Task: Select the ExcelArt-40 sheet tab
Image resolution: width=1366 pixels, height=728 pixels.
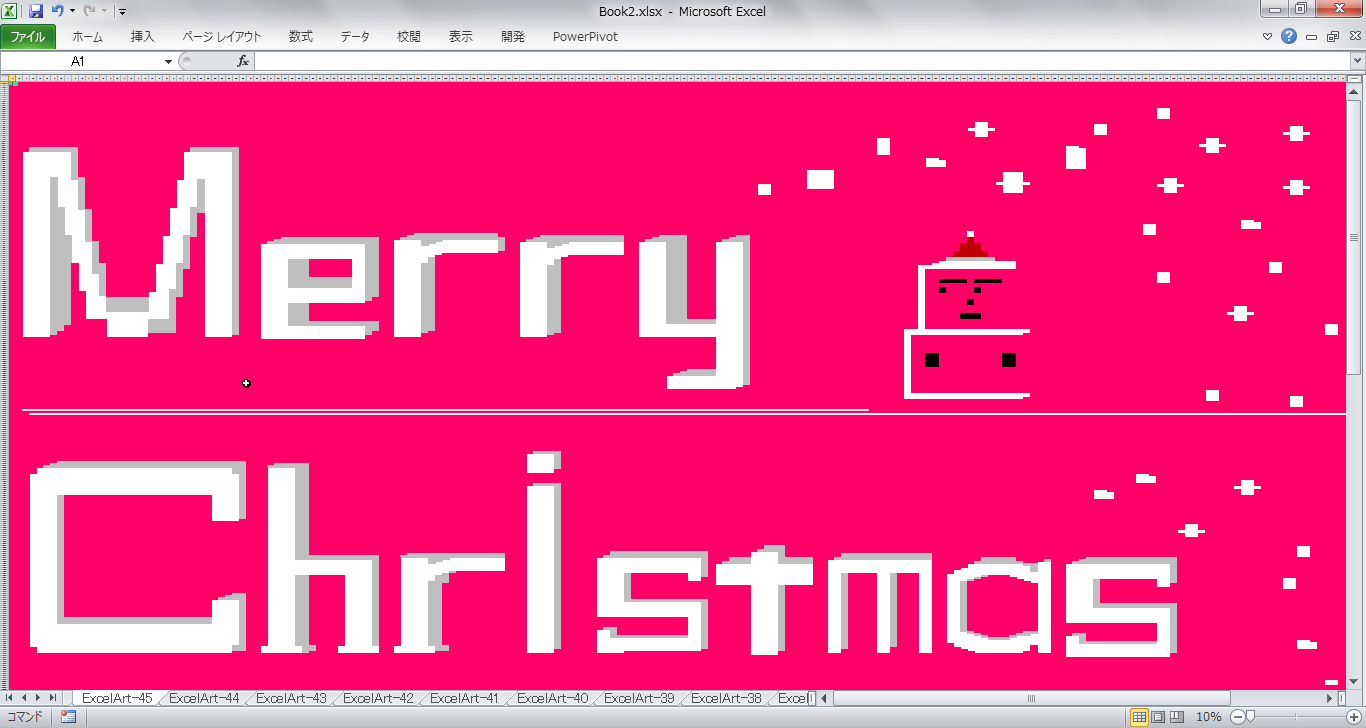Action: 552,698
